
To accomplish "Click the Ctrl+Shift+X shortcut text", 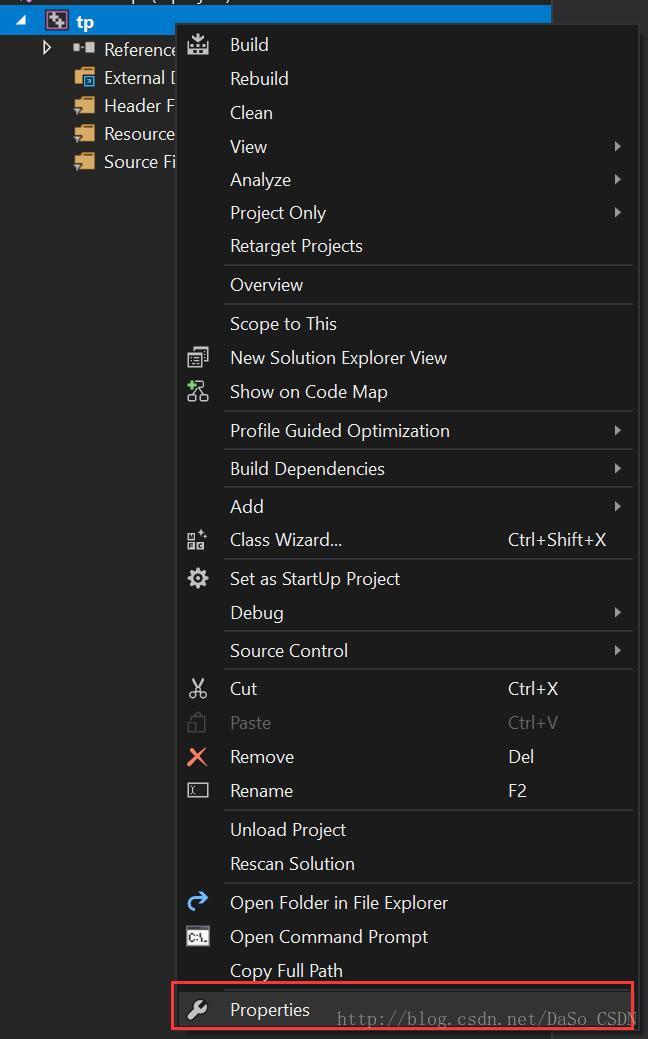I will pos(557,540).
